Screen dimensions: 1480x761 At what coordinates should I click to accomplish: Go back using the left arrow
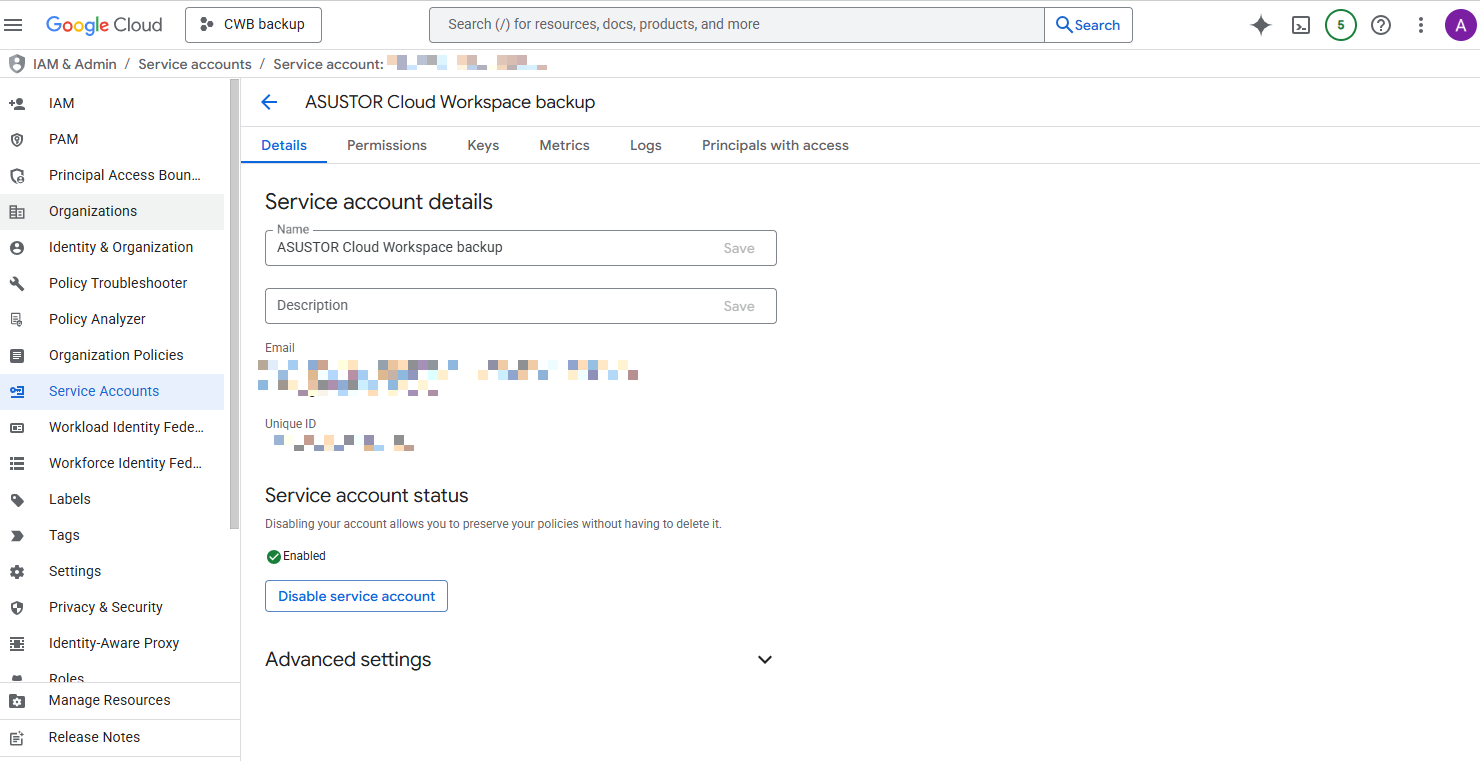(x=269, y=102)
